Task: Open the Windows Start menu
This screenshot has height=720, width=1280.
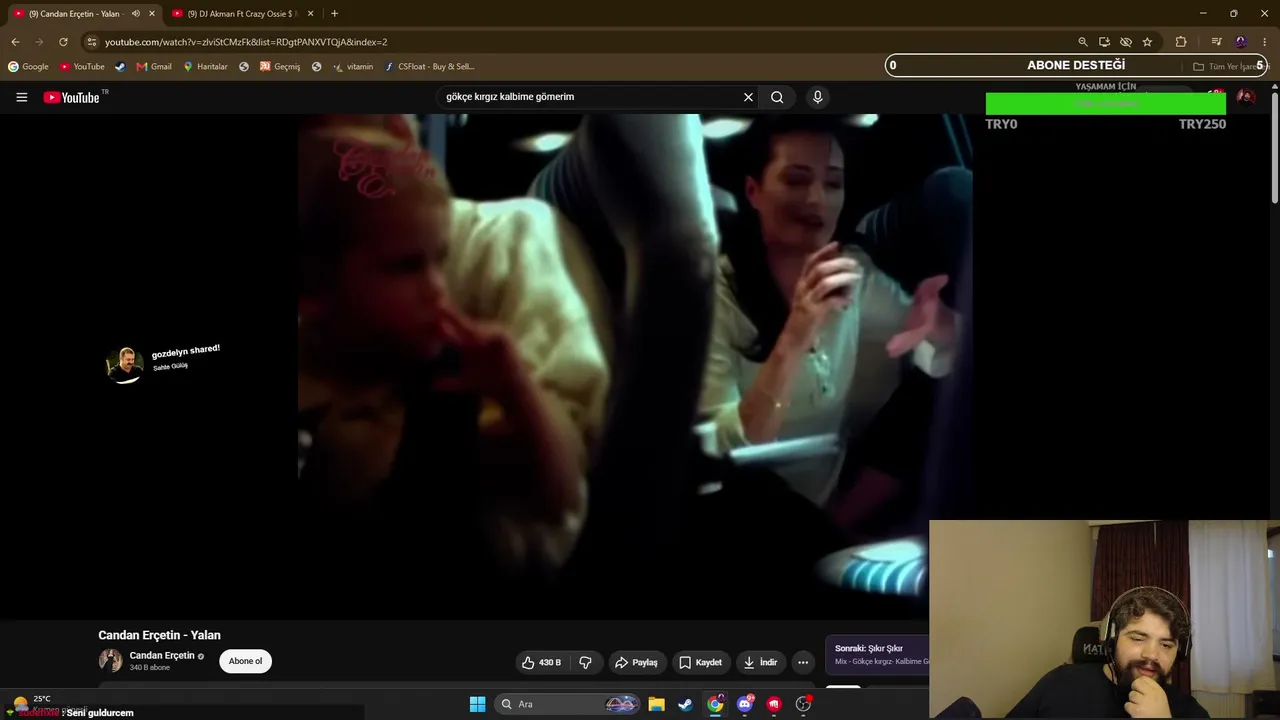Action: [478, 704]
